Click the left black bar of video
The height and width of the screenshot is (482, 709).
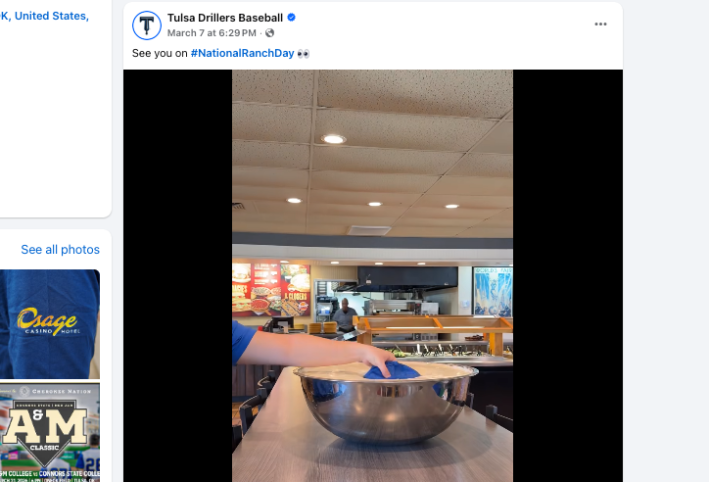[x=178, y=276]
